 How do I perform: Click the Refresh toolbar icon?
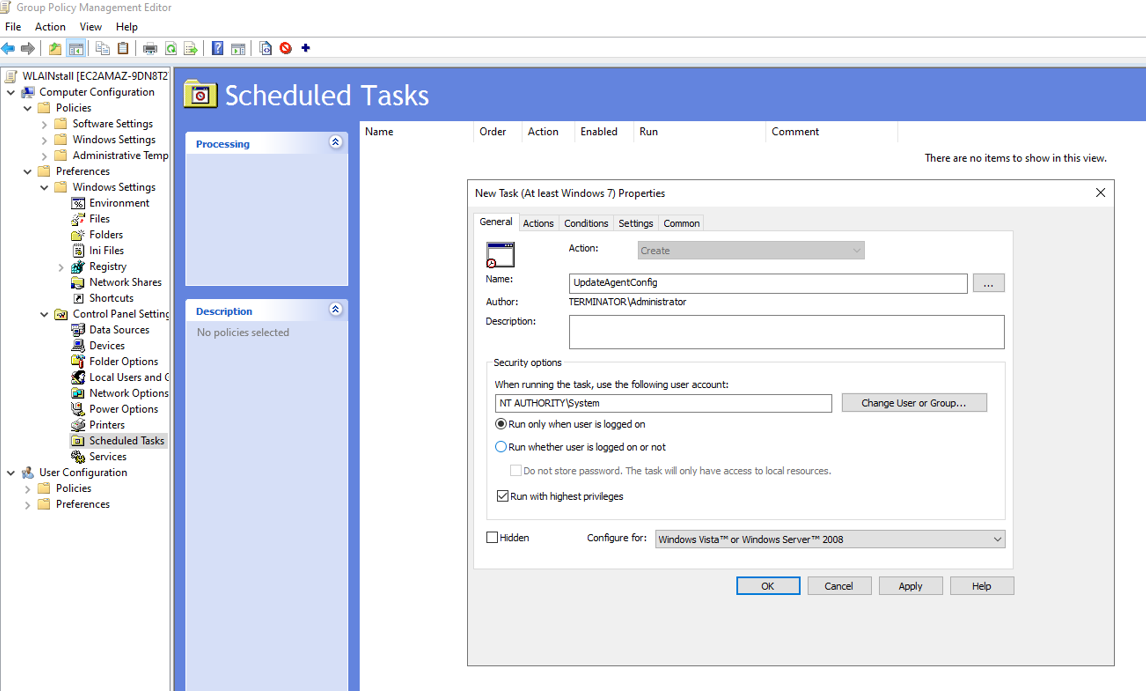click(x=171, y=48)
